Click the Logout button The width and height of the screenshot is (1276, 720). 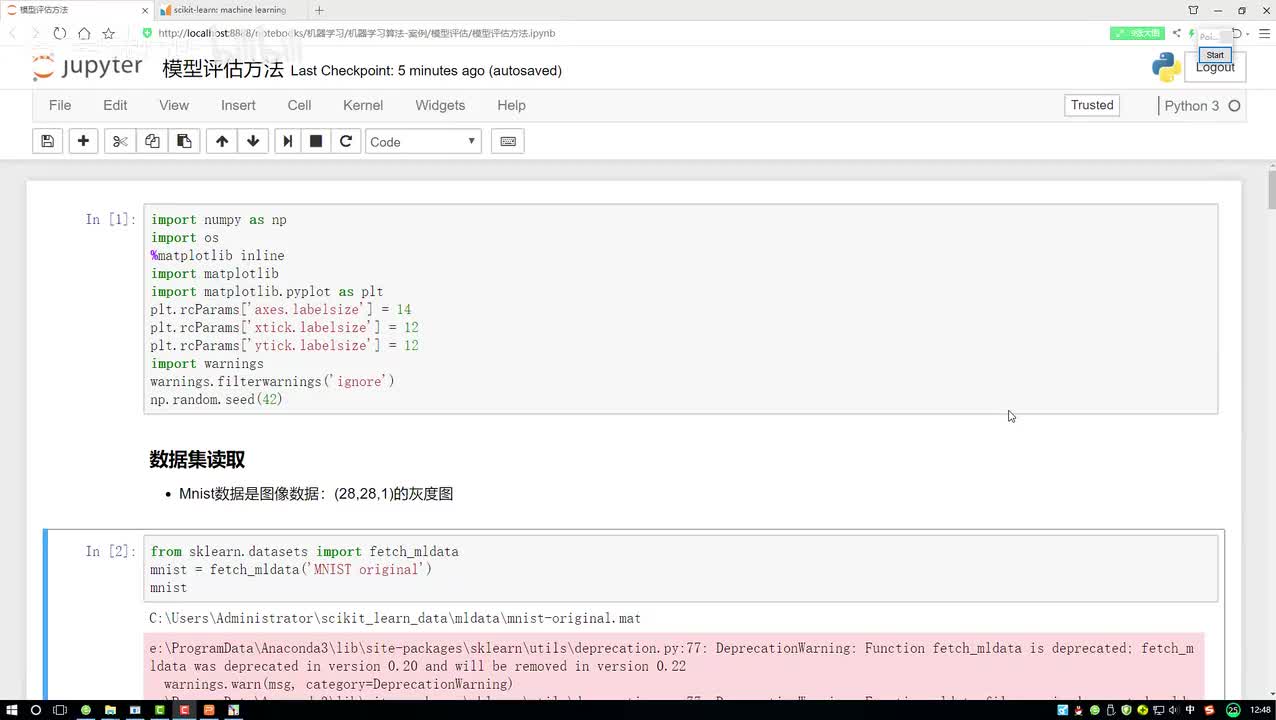click(1215, 67)
